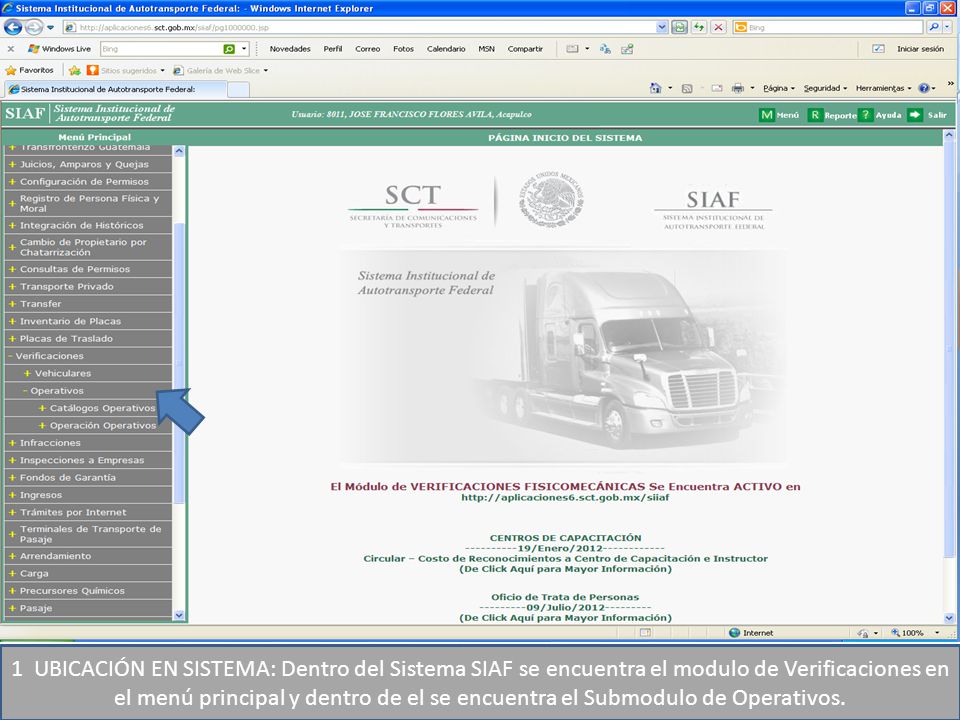Open Novedades in the Windows Live toolbar
Viewport: 960px width, 720px height.
click(290, 49)
